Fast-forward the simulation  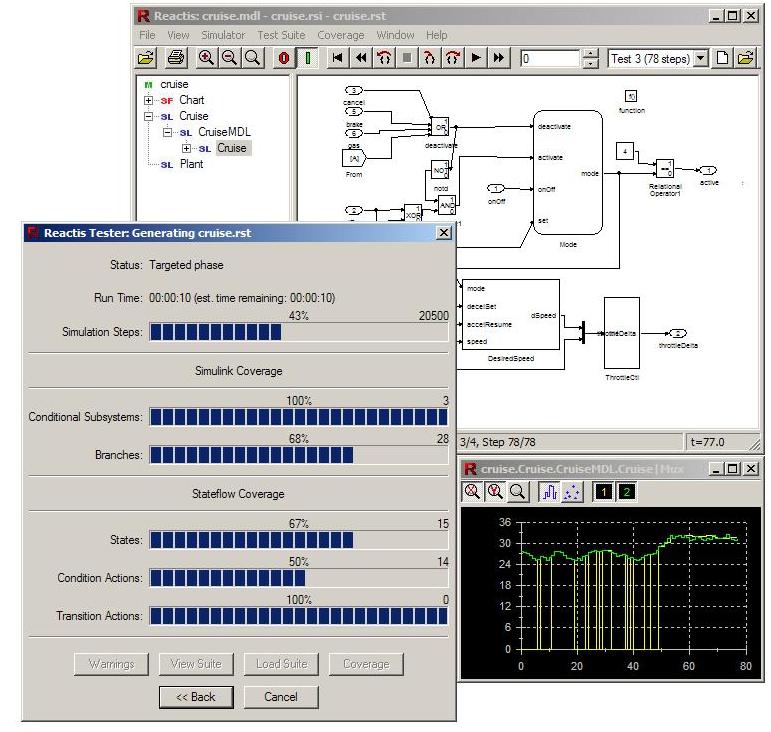pyautogui.click(x=499, y=58)
